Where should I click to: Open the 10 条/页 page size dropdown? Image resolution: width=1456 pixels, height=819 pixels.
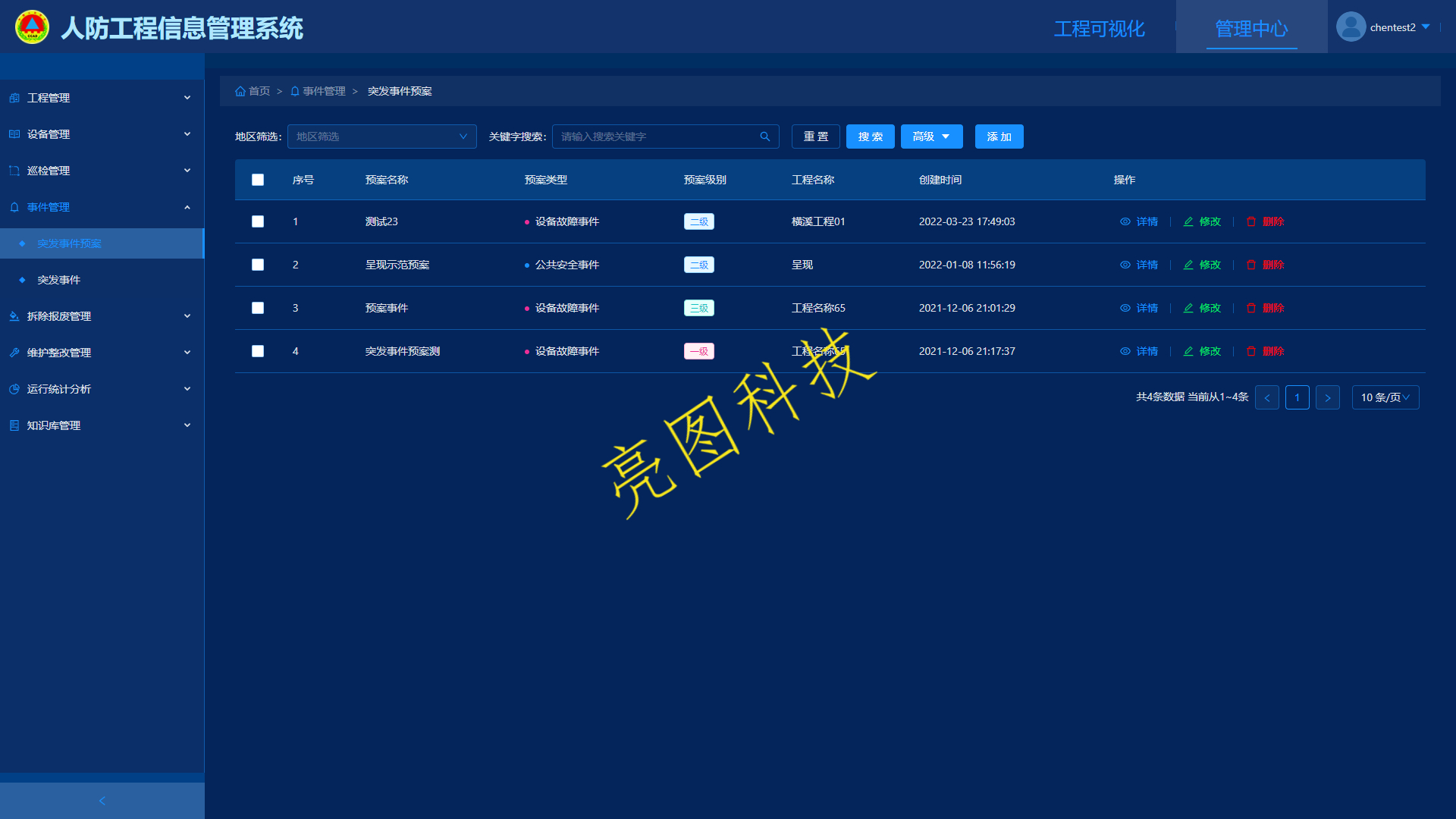click(x=1385, y=397)
